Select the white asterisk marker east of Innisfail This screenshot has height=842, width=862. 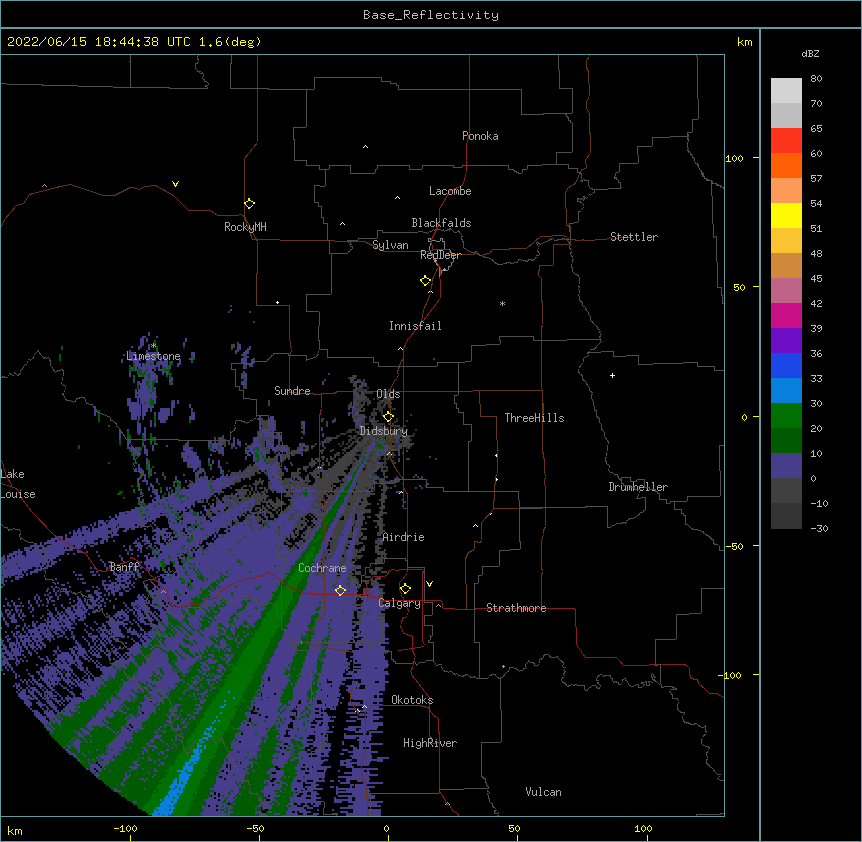tap(502, 303)
